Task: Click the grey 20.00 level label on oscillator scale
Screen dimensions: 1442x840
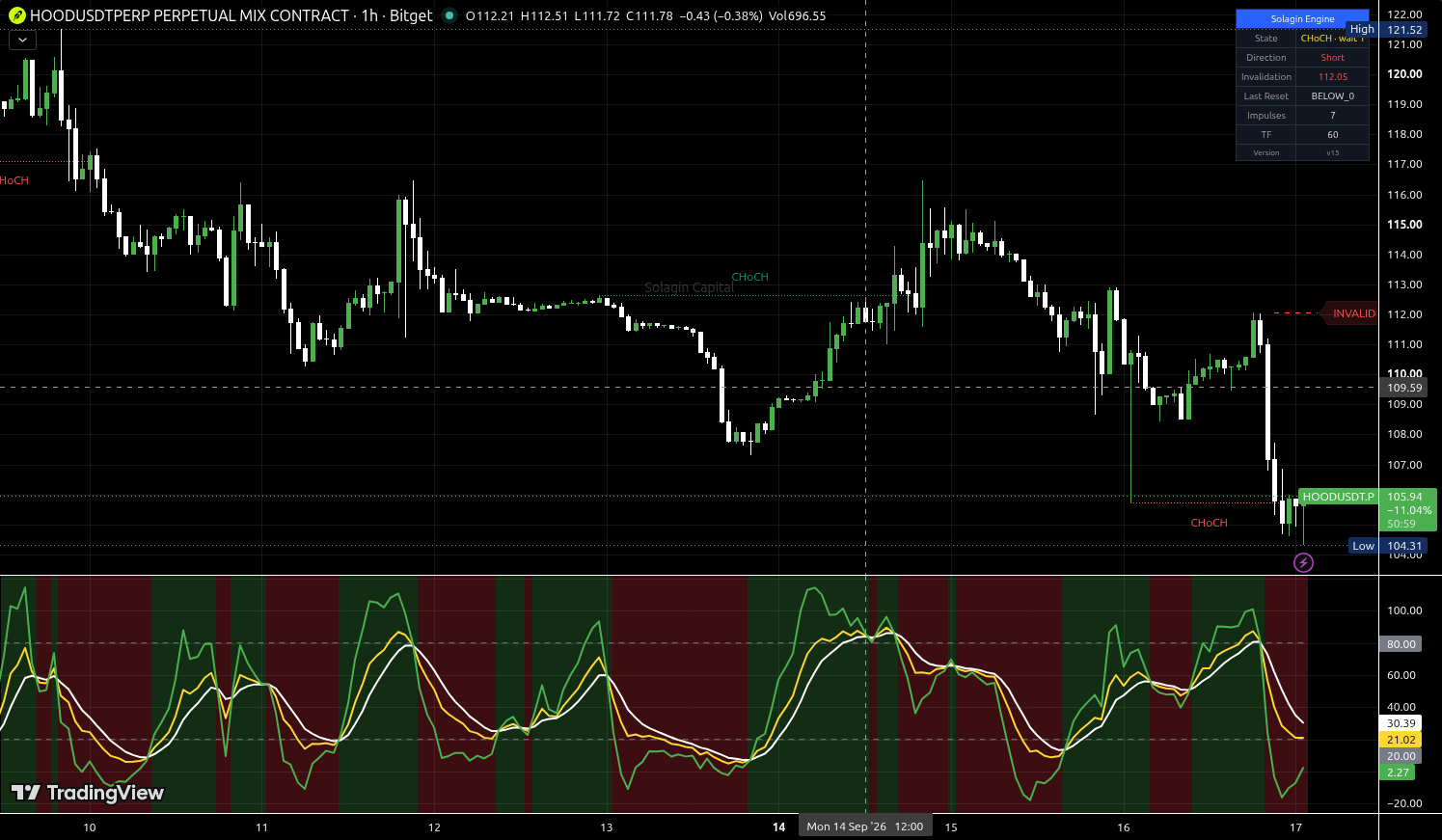Action: coord(1401,756)
